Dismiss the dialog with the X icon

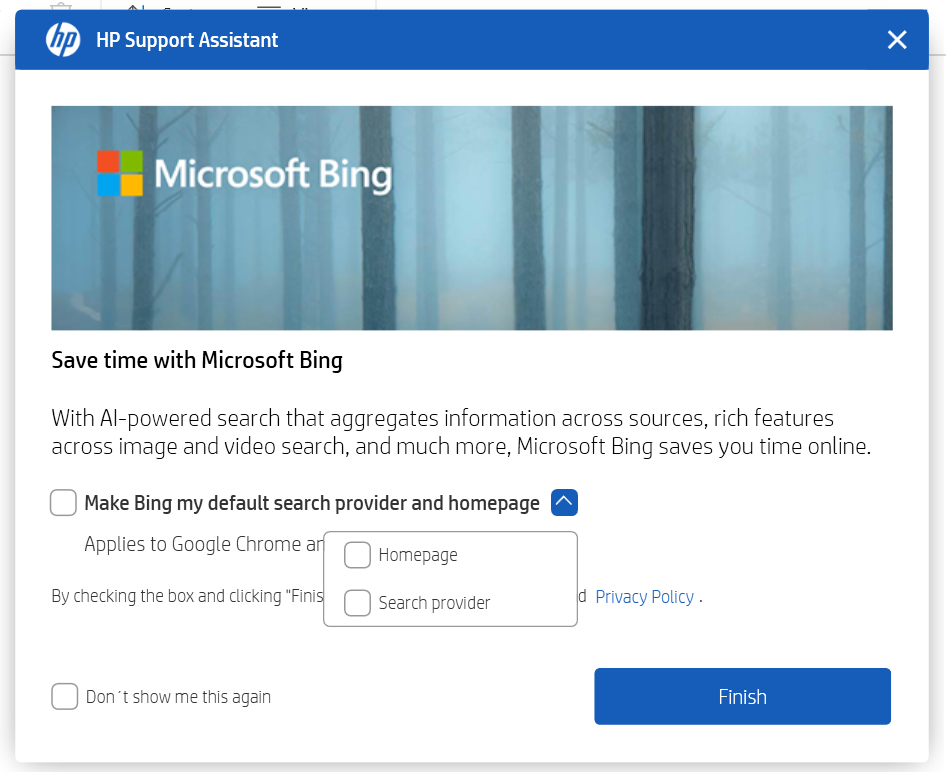coord(897,40)
